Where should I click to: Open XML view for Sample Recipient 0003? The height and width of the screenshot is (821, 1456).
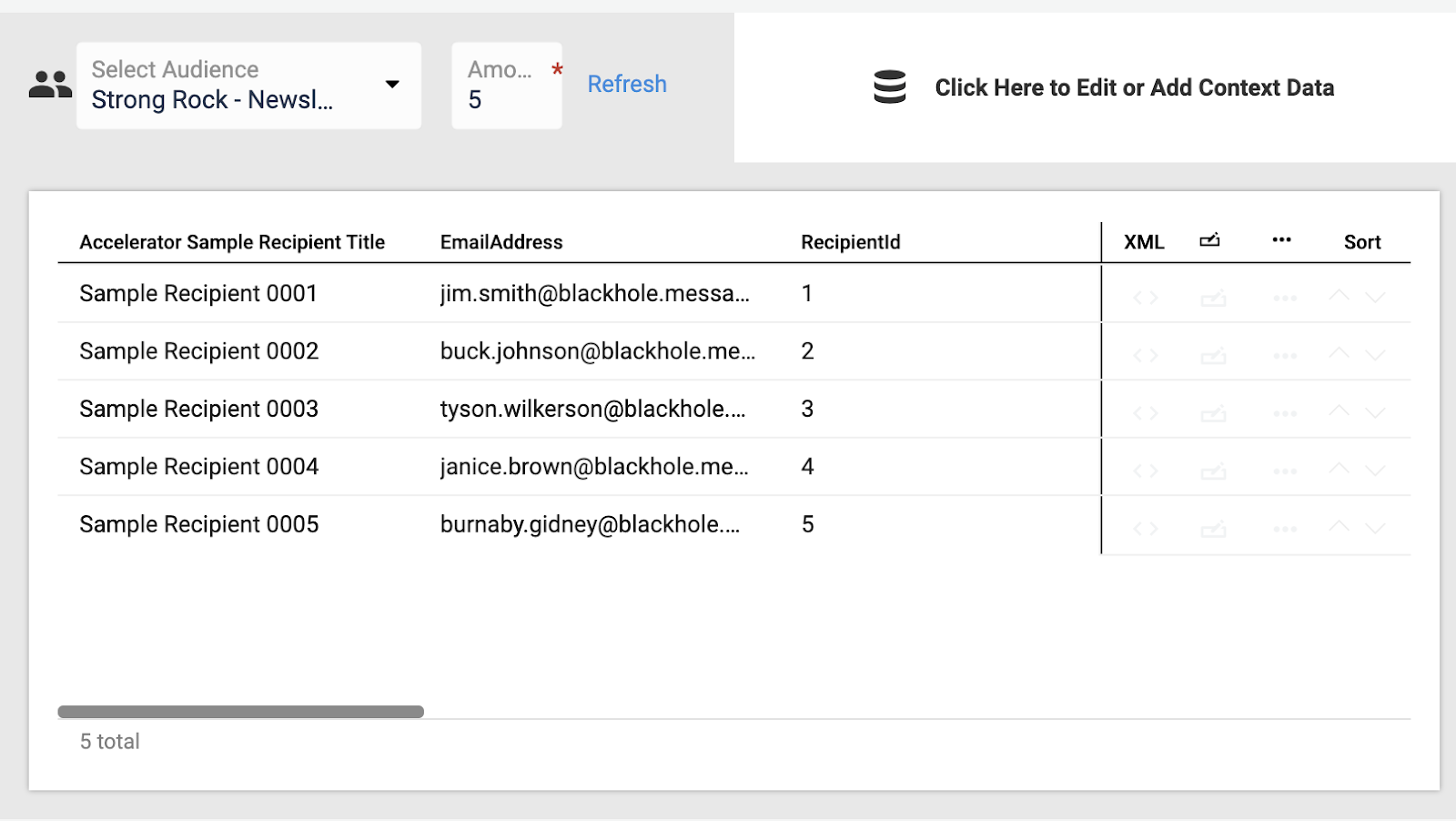tap(1145, 413)
